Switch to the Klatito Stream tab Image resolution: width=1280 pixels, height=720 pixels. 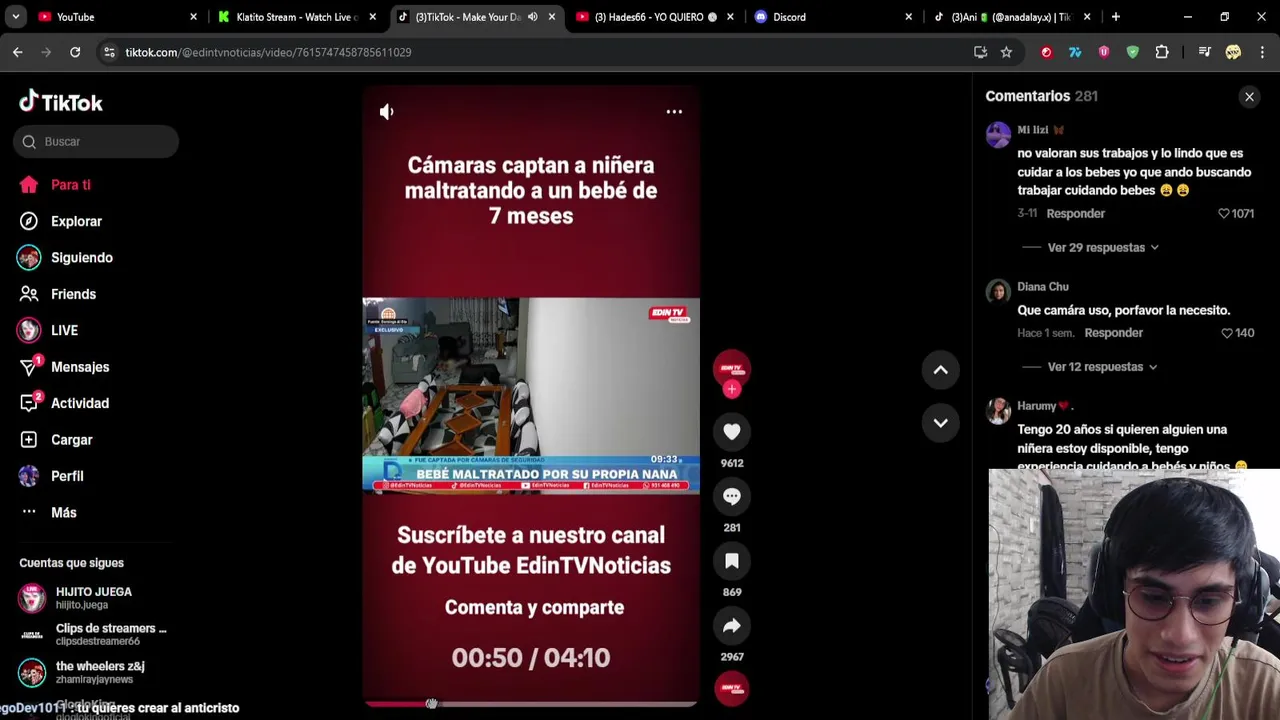tap(296, 17)
